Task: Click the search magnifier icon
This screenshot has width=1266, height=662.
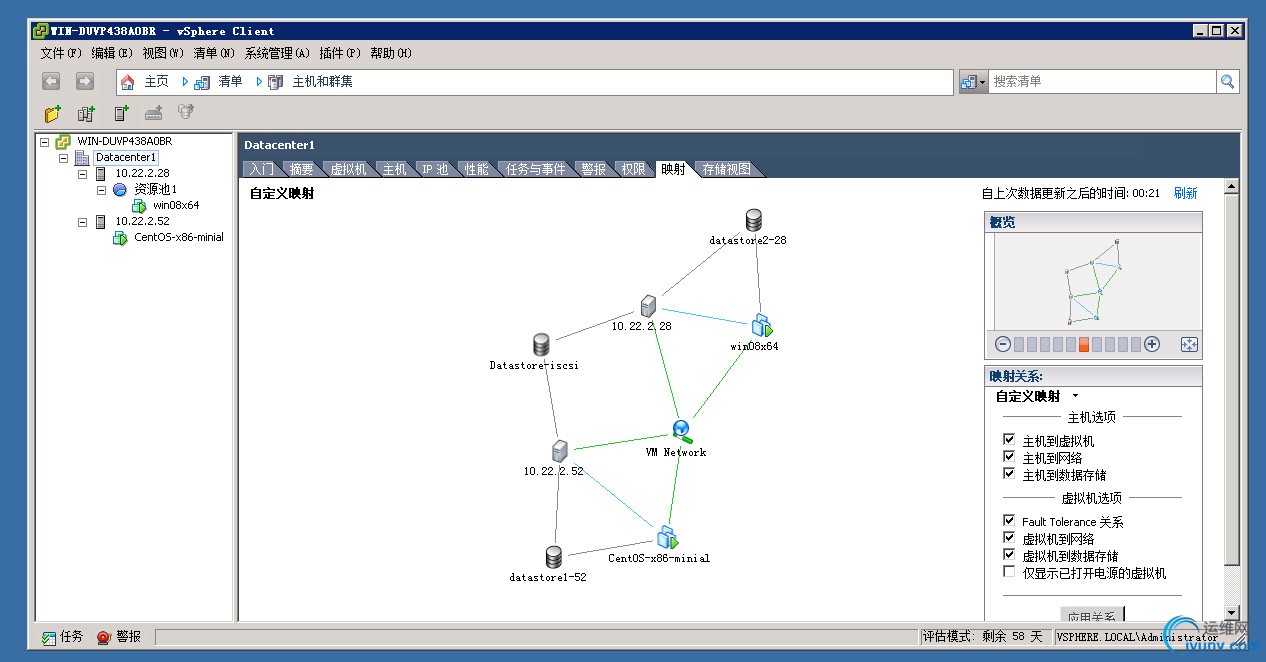Action: (x=1227, y=82)
